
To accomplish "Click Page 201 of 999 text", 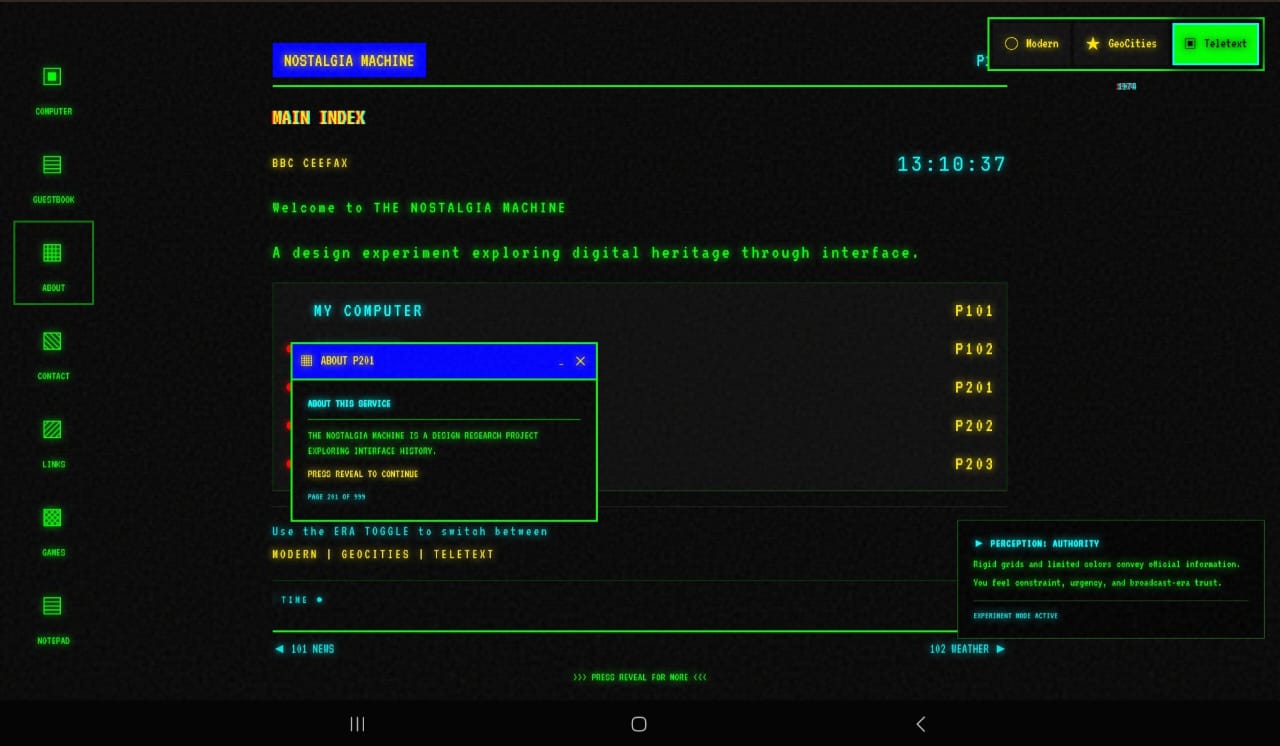I will click(336, 497).
